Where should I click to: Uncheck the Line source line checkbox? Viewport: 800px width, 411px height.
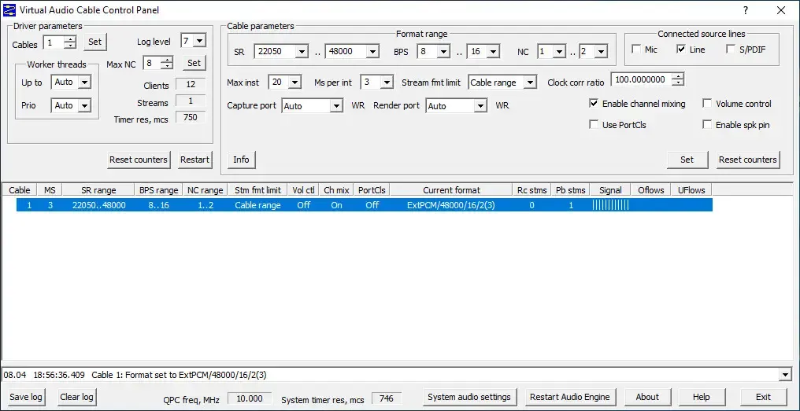coord(681,49)
